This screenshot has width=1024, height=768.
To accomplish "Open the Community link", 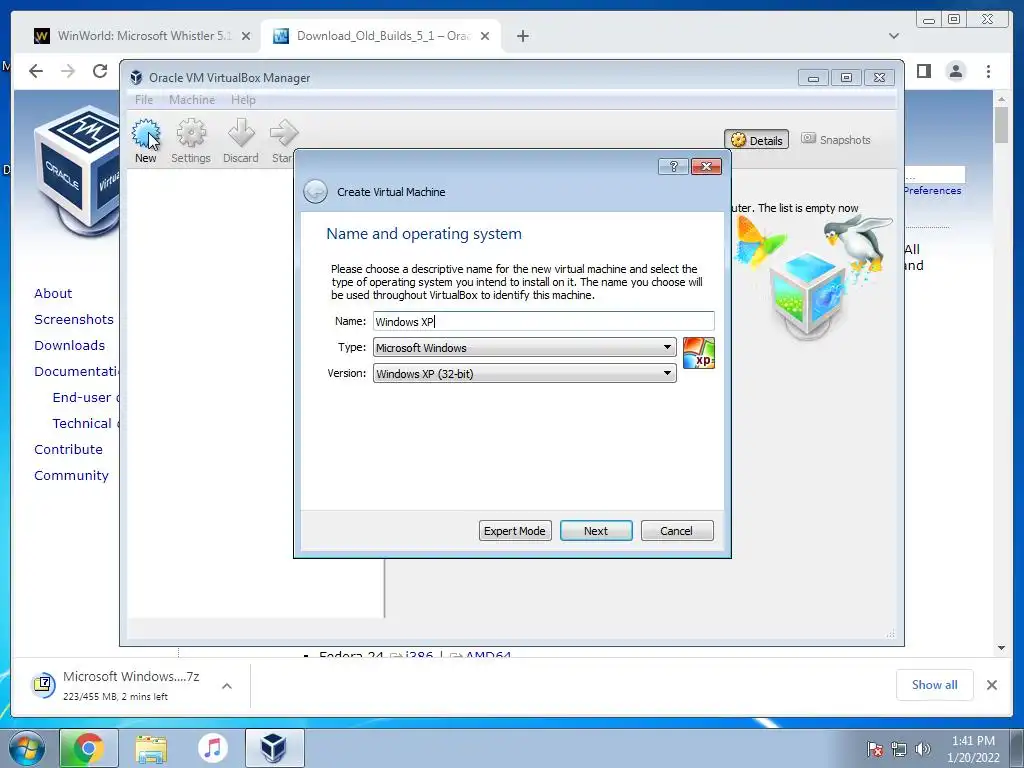I will coord(71,475).
